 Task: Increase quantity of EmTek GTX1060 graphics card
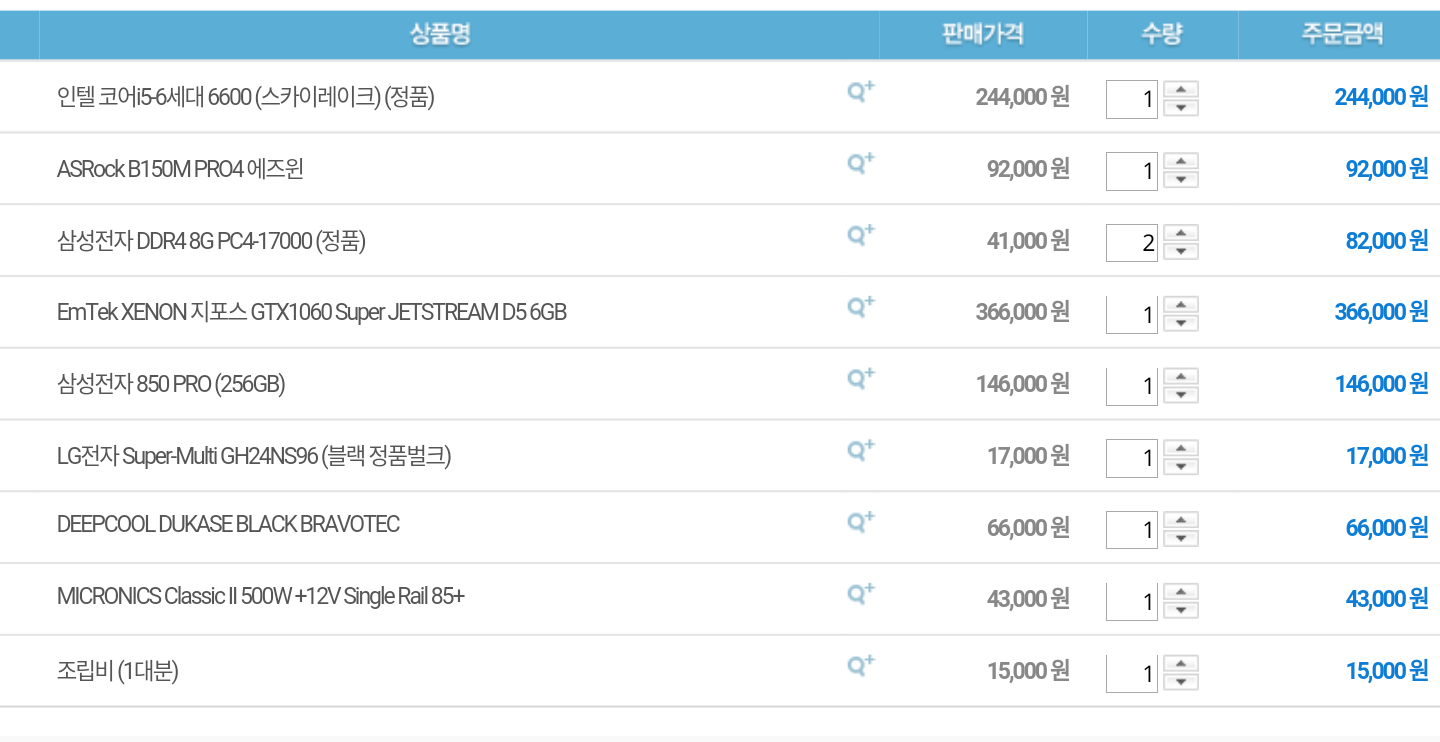(1181, 305)
